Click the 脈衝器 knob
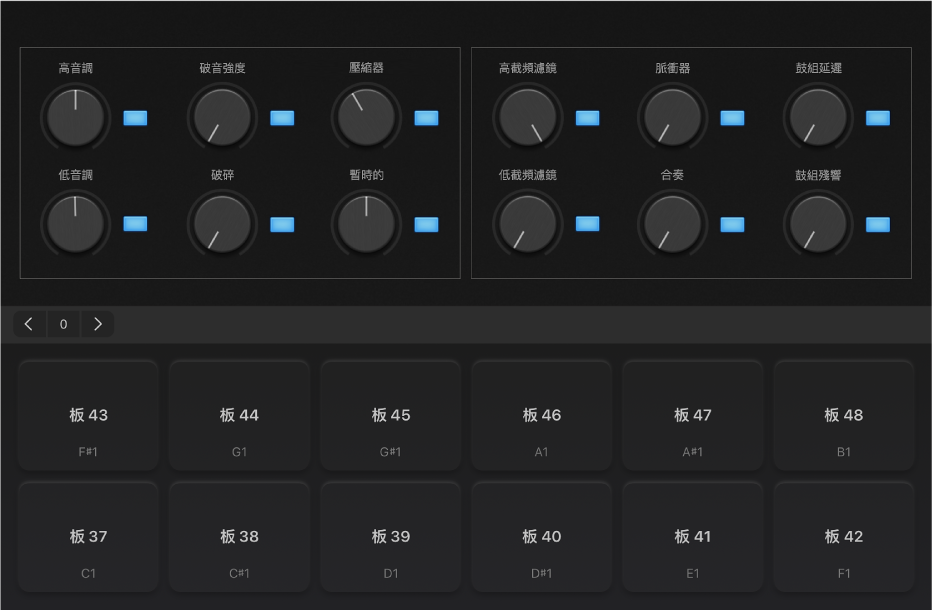Screen dimensions: 934x612 click(x=673, y=117)
